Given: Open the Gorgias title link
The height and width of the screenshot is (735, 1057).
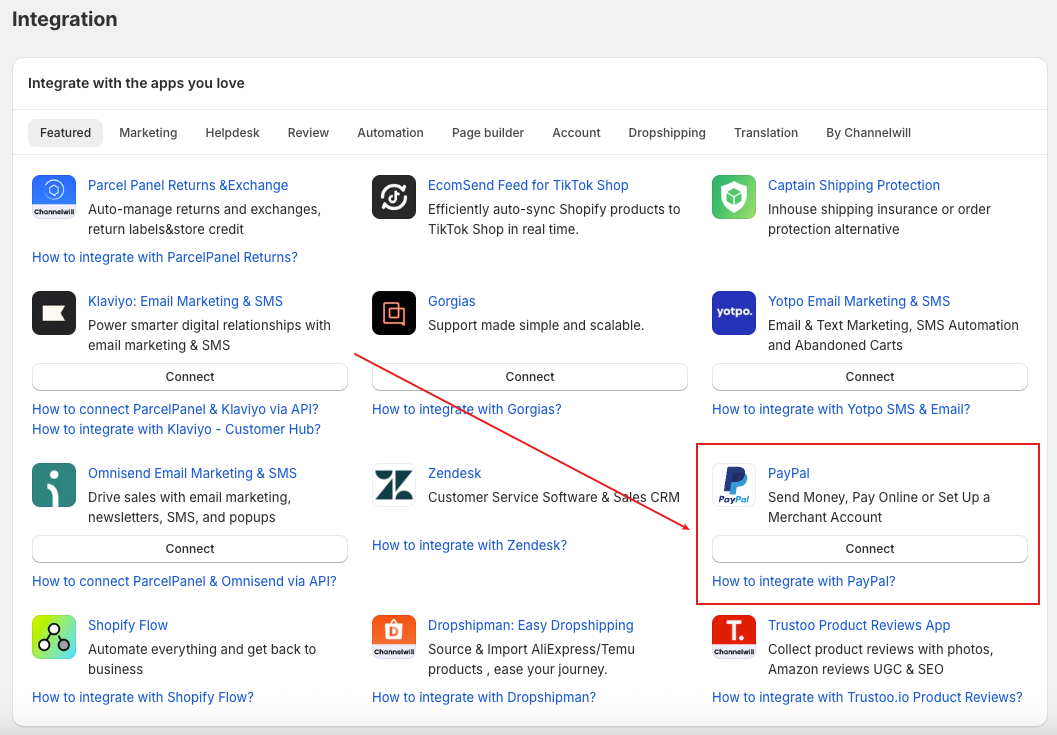Looking at the screenshot, I should click(x=452, y=301).
